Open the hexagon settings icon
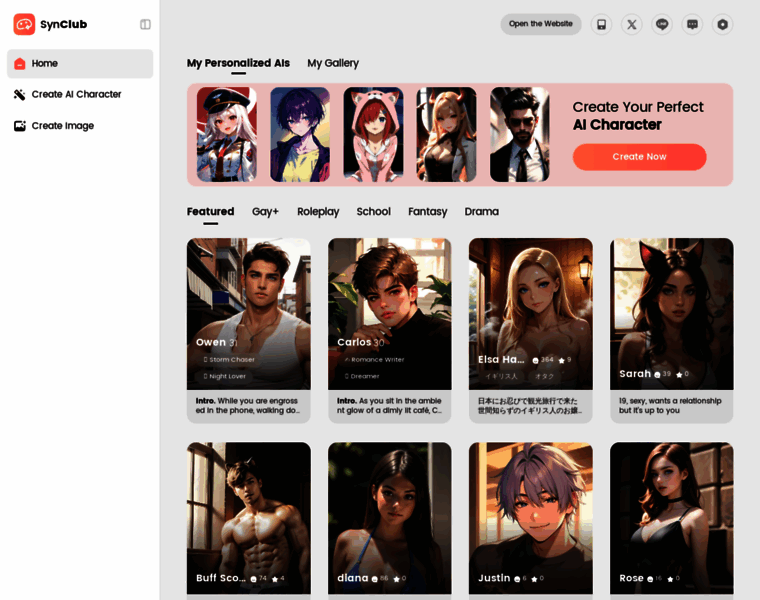 coord(722,24)
